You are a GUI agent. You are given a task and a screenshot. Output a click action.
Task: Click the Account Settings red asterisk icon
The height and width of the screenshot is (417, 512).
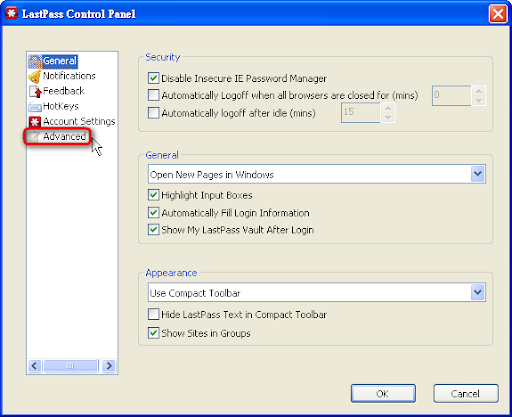[35, 122]
